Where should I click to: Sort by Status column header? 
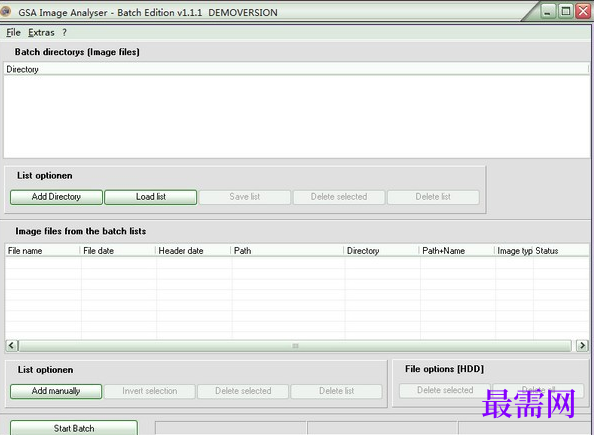pyautogui.click(x=561, y=251)
